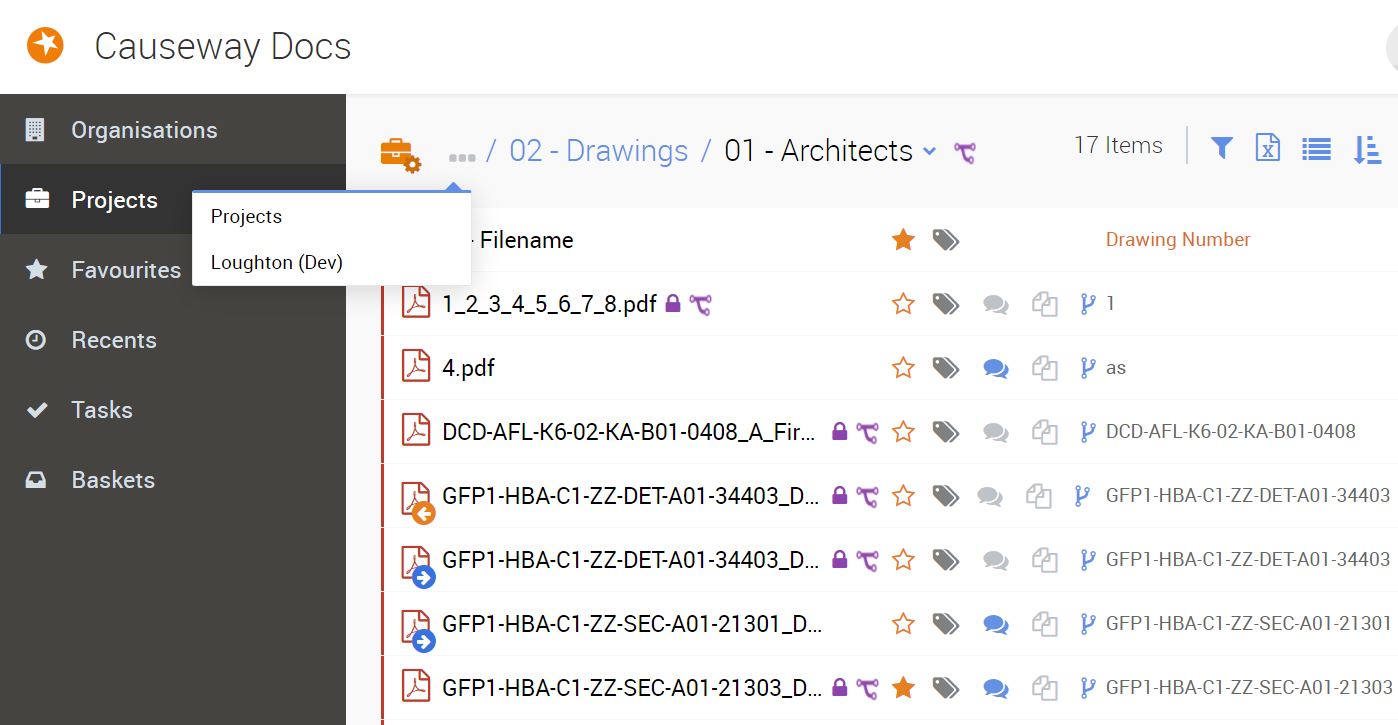Screen dimensions: 1398x725
Task: Open comments for DCD-AFL-K6-02-KA-B01-0408 file
Action: pos(995,432)
